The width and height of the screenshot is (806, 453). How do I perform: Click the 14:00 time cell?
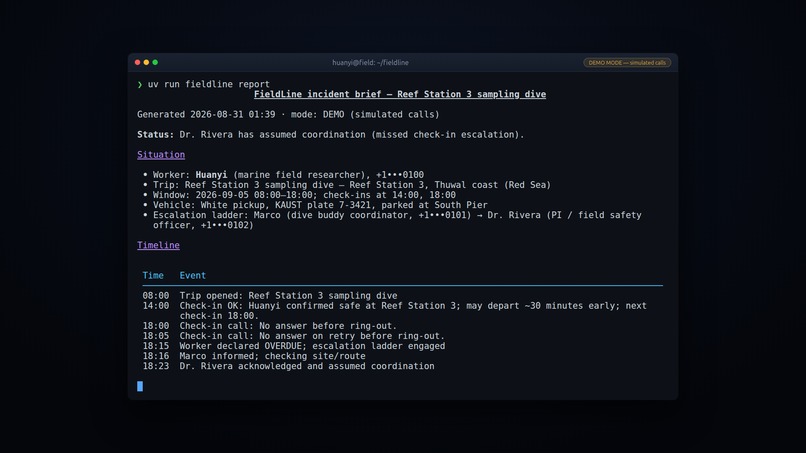[156, 306]
